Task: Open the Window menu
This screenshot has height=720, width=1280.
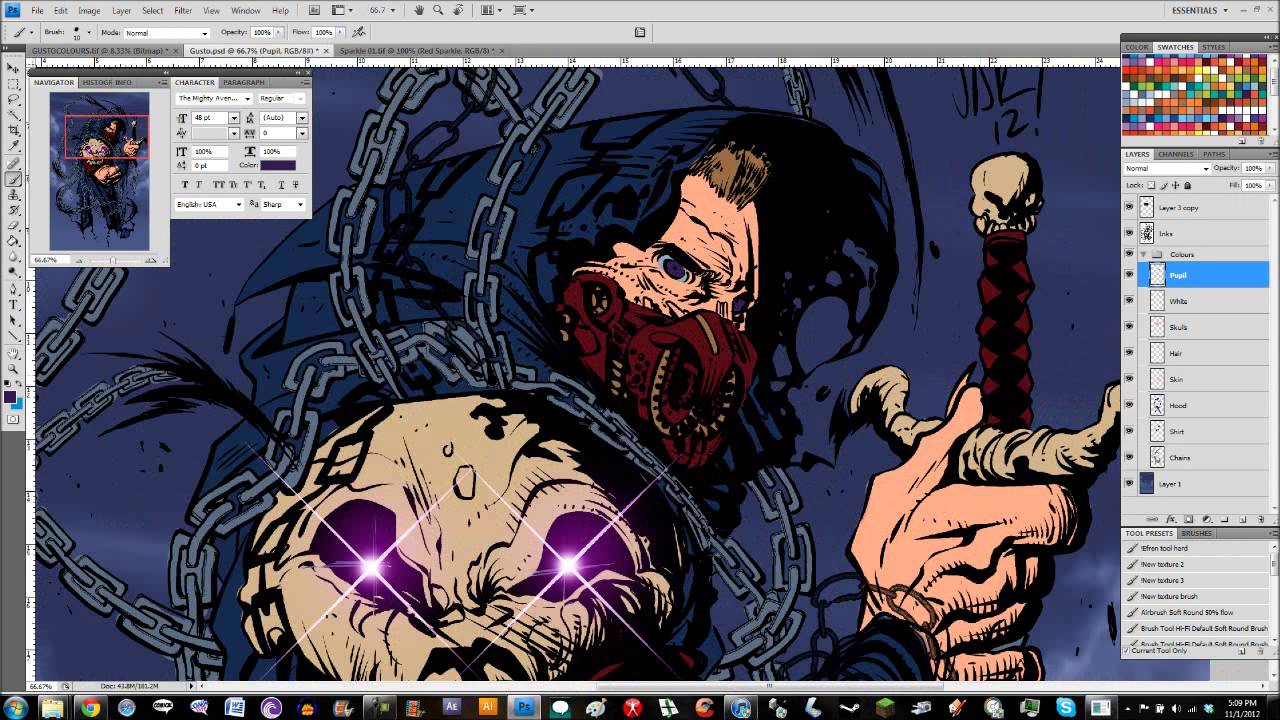Action: pos(246,10)
